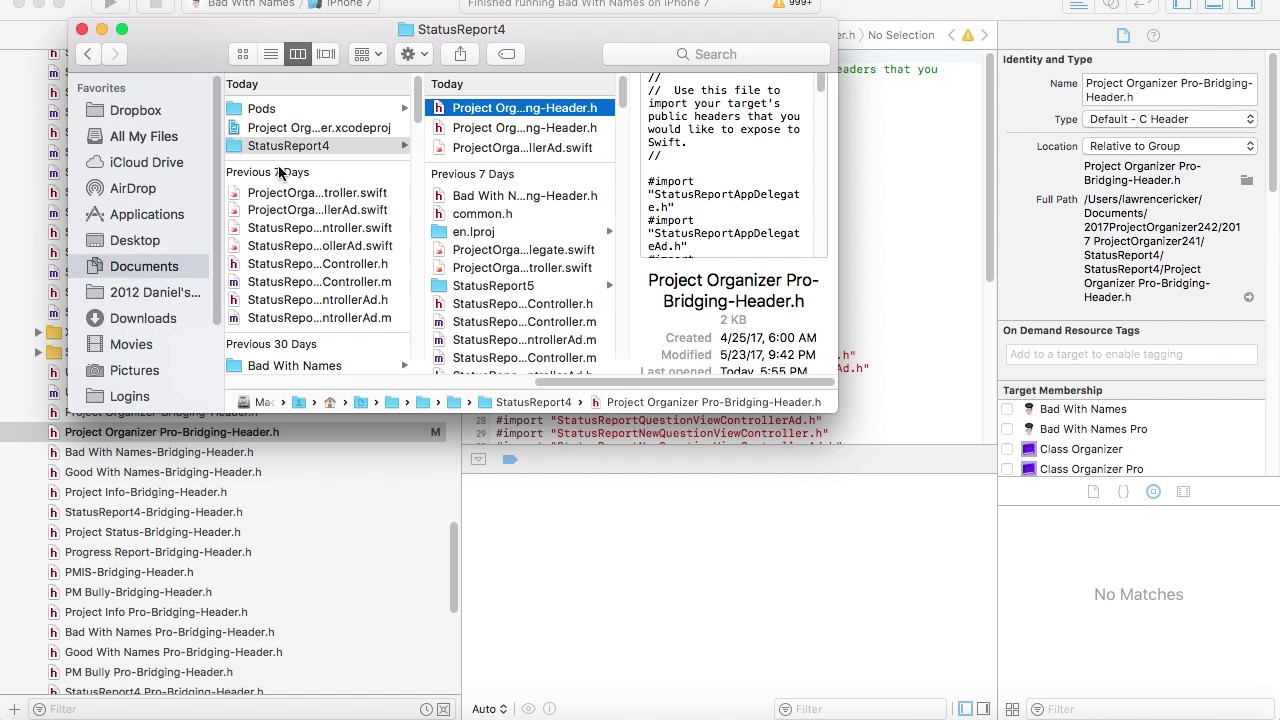This screenshot has height=720, width=1280.
Task: Check Bad With Names Pro target membership
Action: tap(1007, 429)
